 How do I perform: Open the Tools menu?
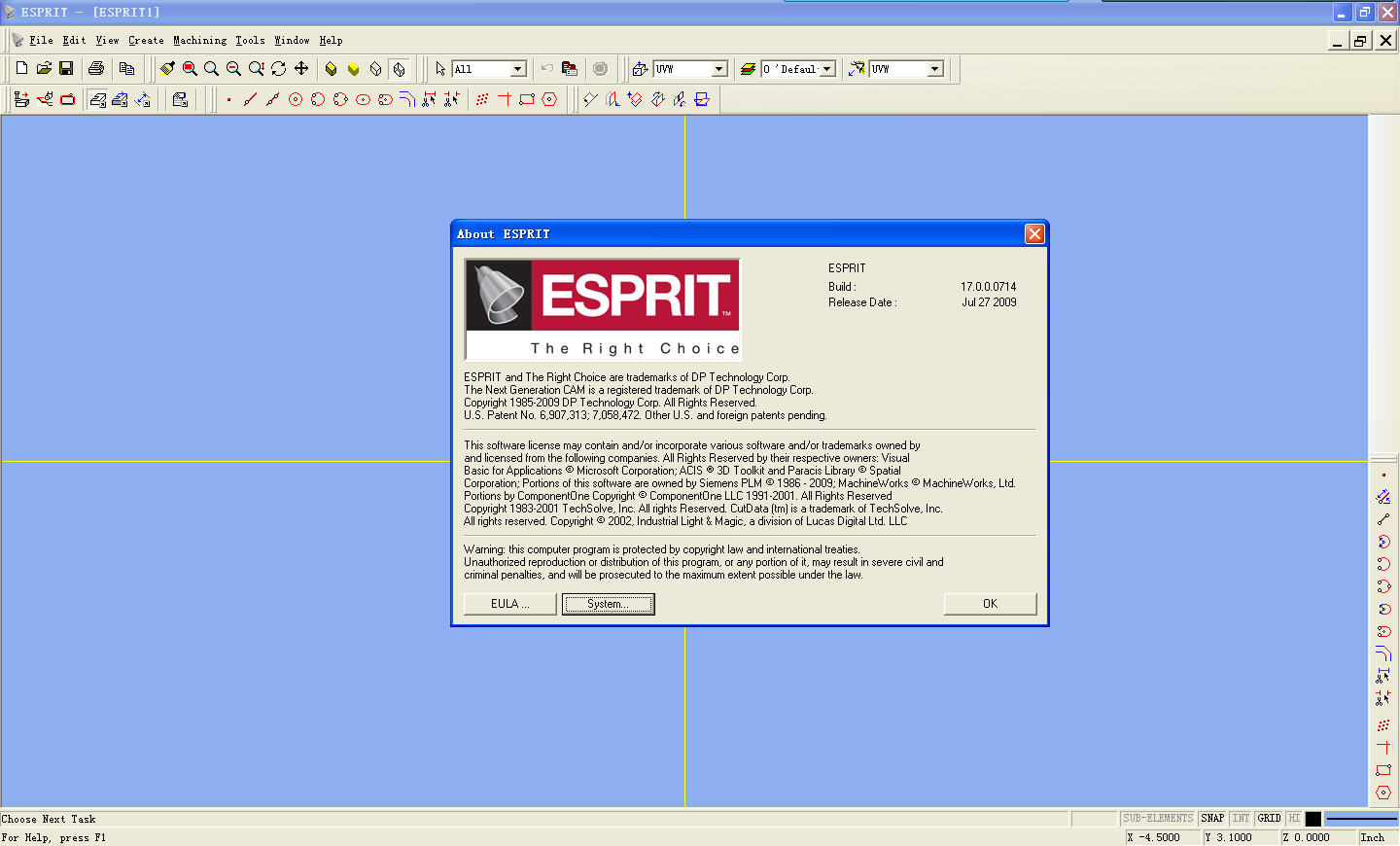tap(250, 40)
